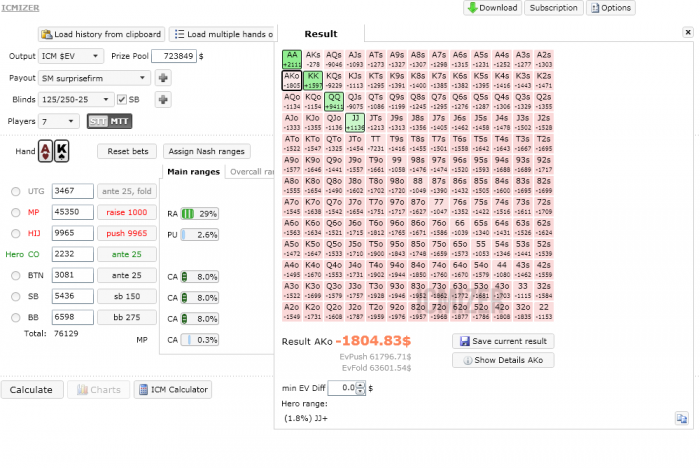Edit the Prize Pool value field
The image size is (700, 468).
coord(174,56)
